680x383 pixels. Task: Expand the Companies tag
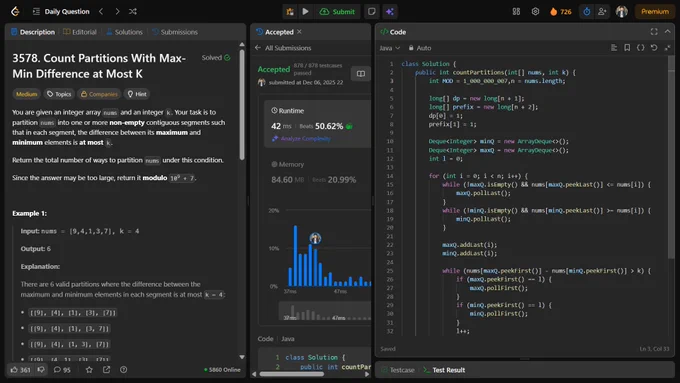click(x=99, y=94)
